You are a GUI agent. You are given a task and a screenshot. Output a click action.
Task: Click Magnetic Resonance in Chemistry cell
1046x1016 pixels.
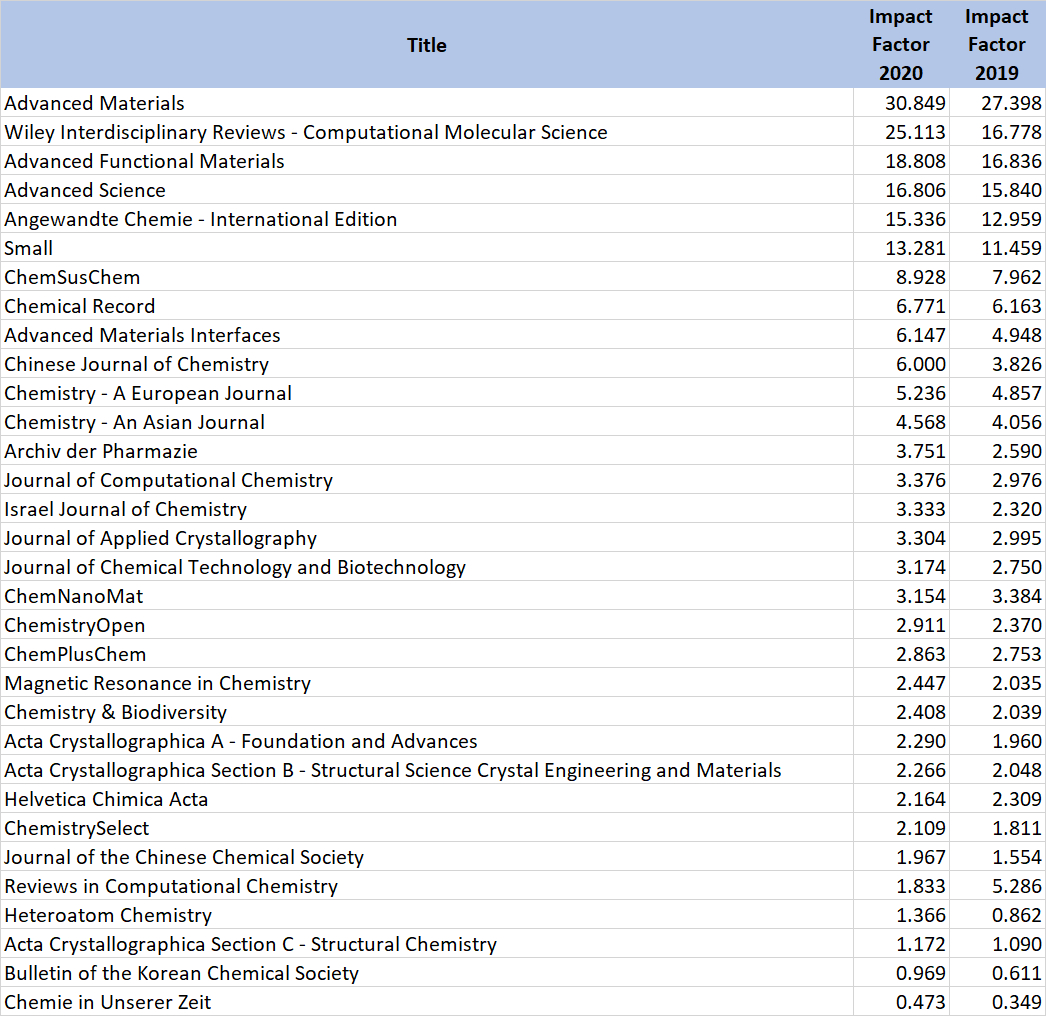[x=158, y=683]
